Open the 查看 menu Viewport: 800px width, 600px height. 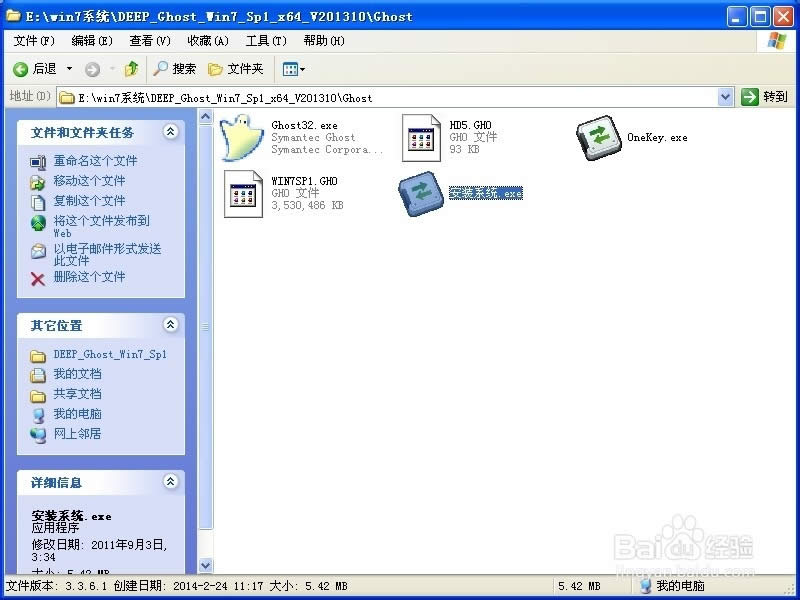pos(148,41)
